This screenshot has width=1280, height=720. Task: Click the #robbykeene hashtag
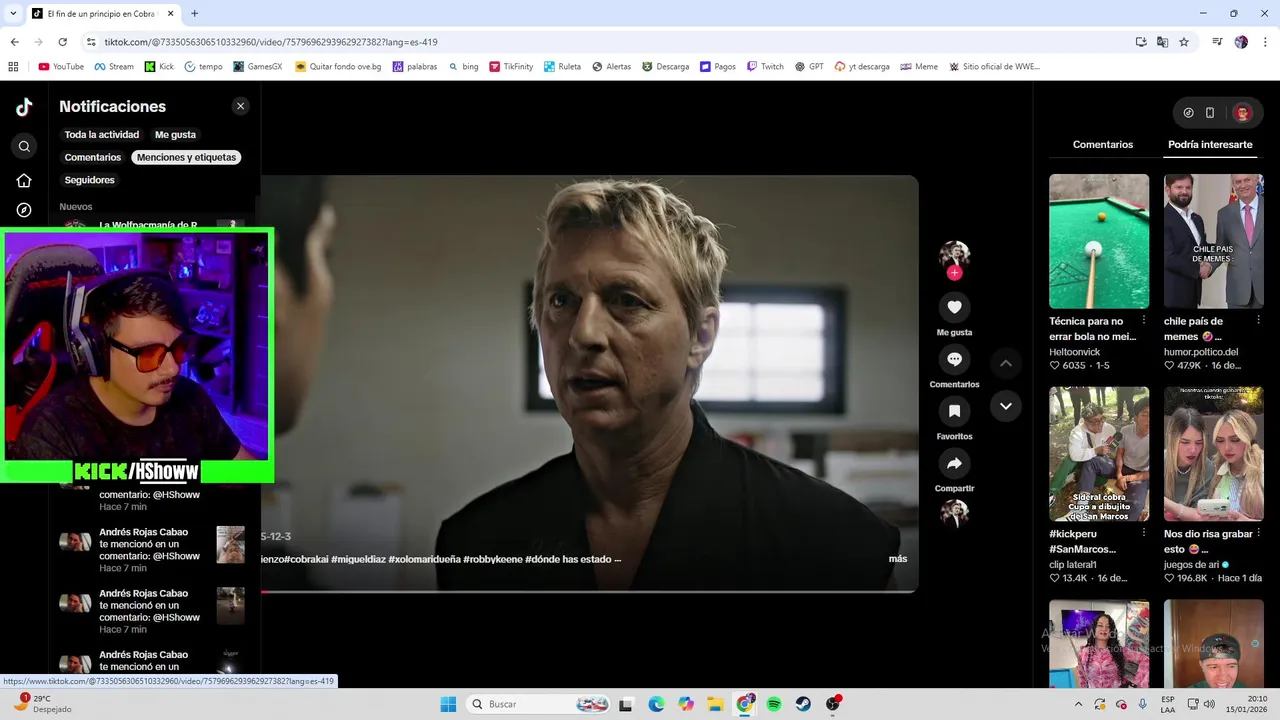(493, 559)
